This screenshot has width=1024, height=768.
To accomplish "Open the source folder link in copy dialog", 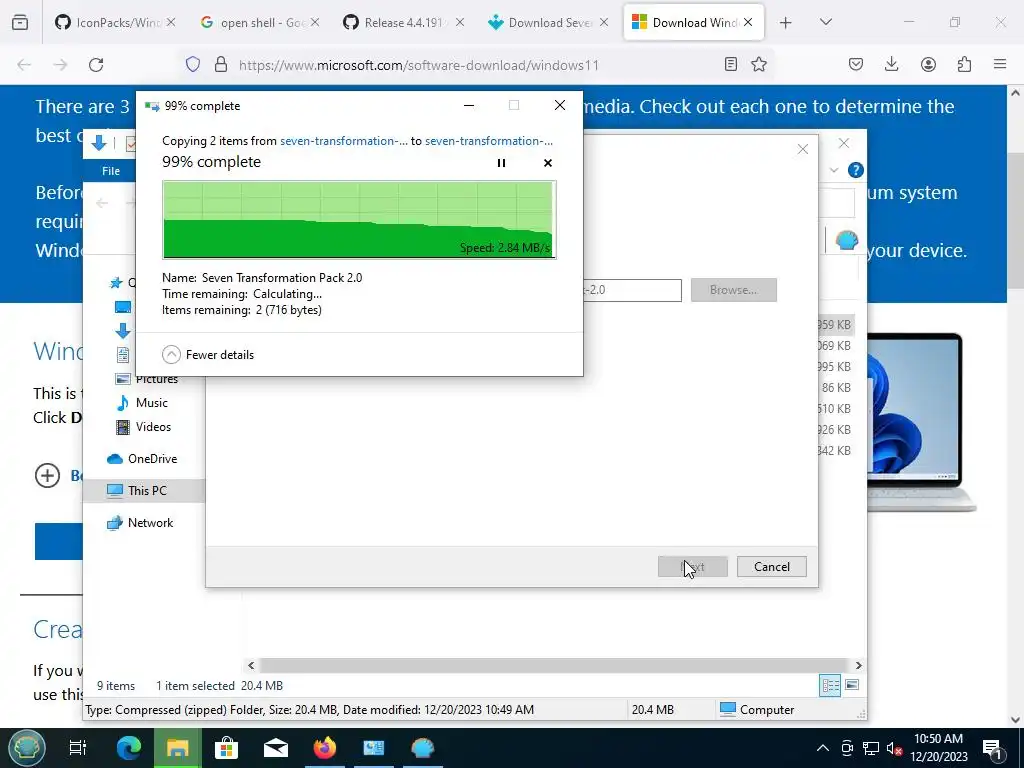I will [344, 140].
